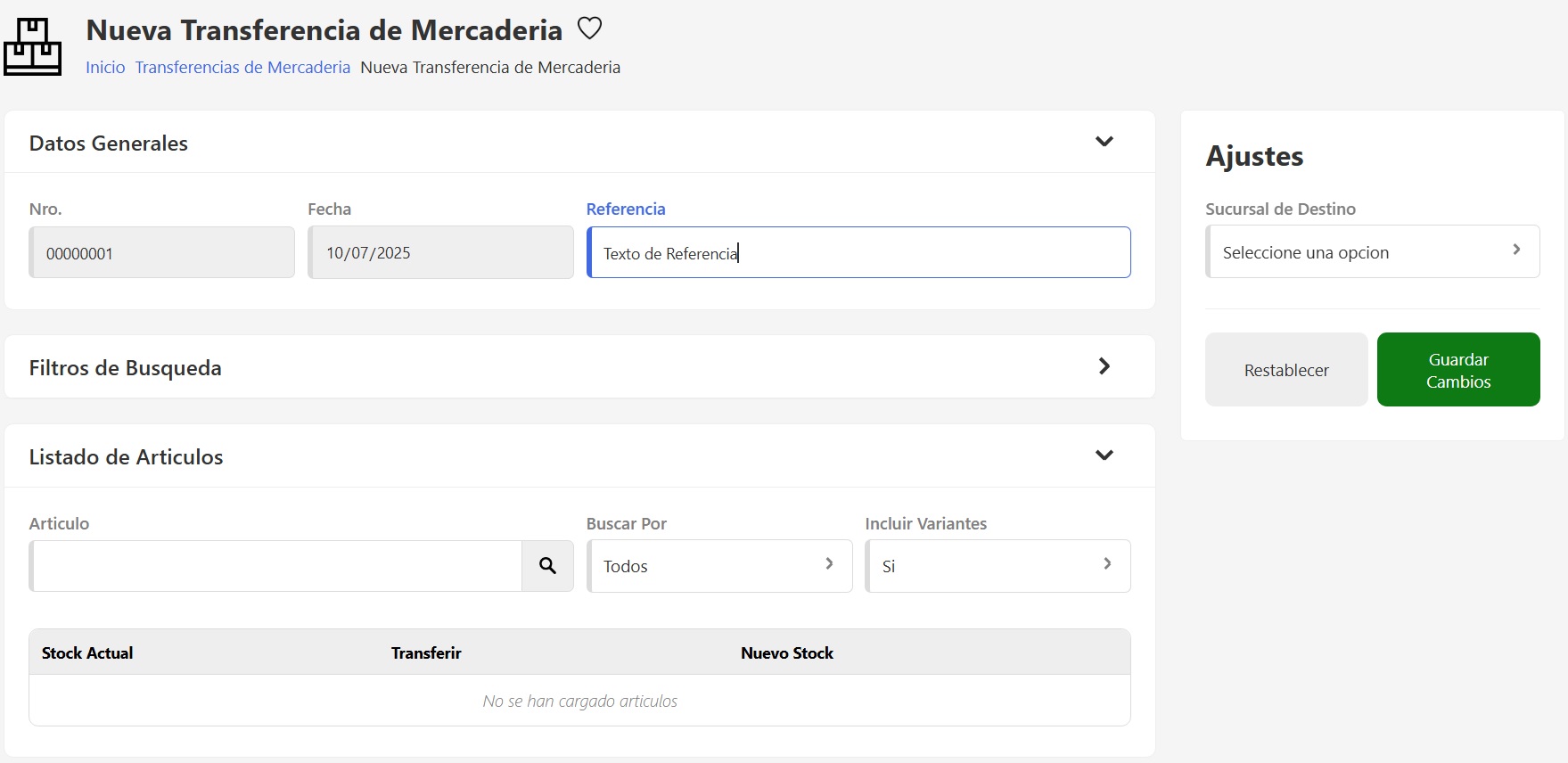The width and height of the screenshot is (1568, 763).
Task: Expand the Filtros de Busqueda section
Action: click(1104, 366)
